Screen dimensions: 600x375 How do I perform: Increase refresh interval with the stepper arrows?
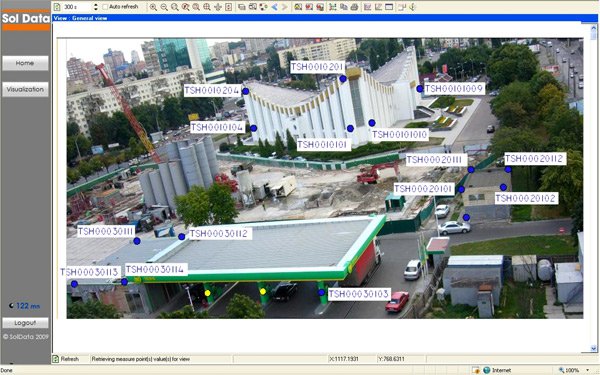tap(96, 5)
